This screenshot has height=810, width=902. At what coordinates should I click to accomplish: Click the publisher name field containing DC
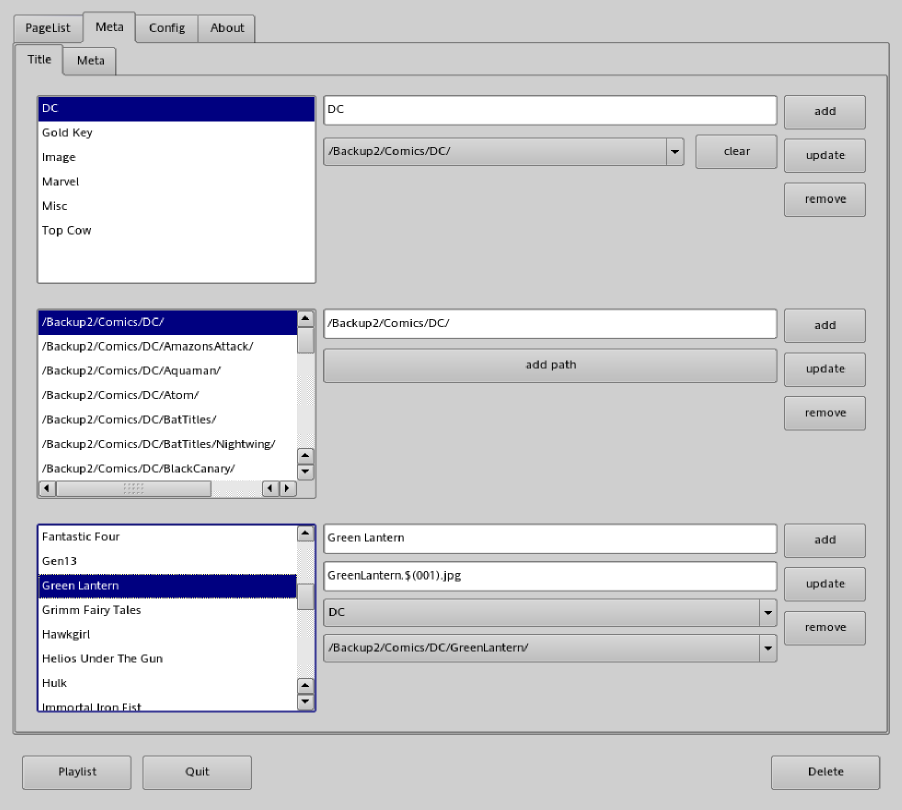point(550,110)
